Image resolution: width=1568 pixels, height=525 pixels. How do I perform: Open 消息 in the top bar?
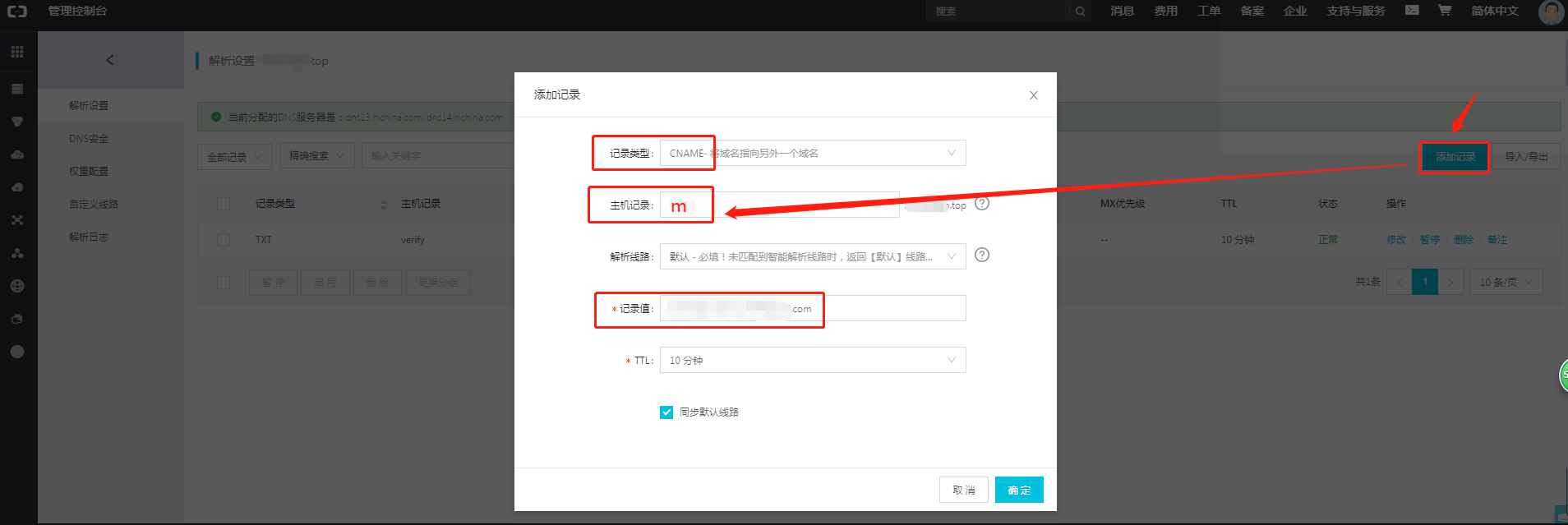(1122, 11)
